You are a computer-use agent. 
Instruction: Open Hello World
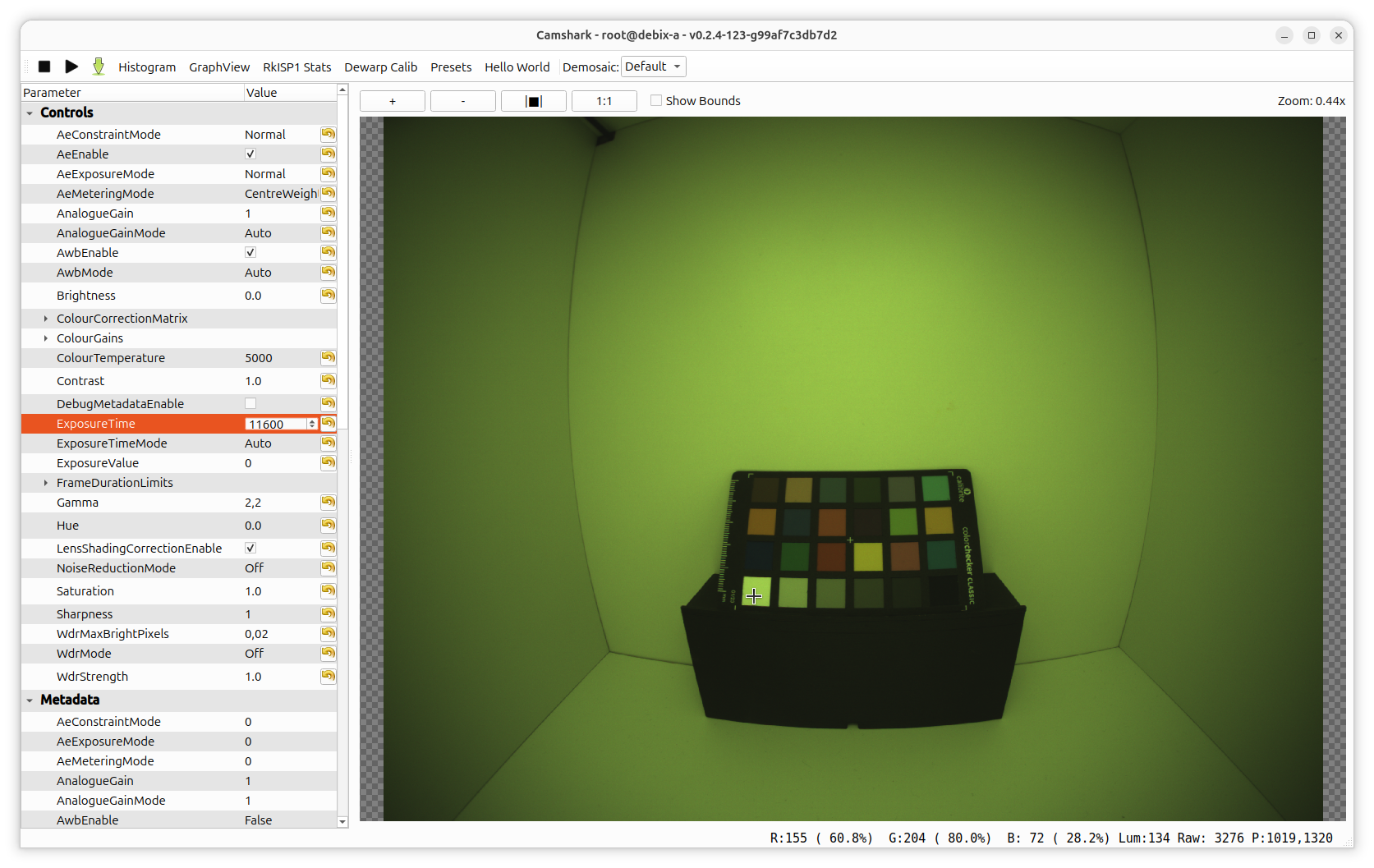coord(517,67)
